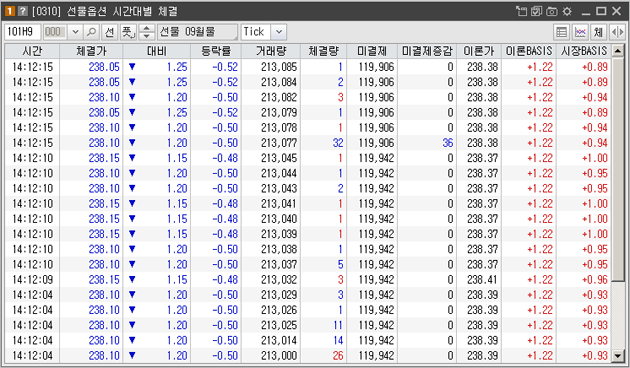Select the volume cell 213,077

tap(271, 143)
